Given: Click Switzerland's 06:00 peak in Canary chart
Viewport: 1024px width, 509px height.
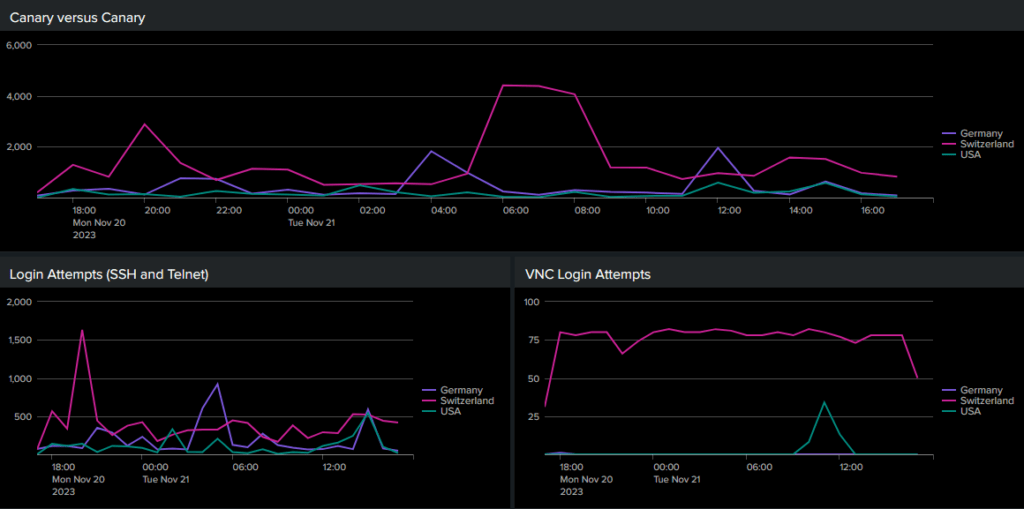Looking at the screenshot, I should [x=505, y=85].
